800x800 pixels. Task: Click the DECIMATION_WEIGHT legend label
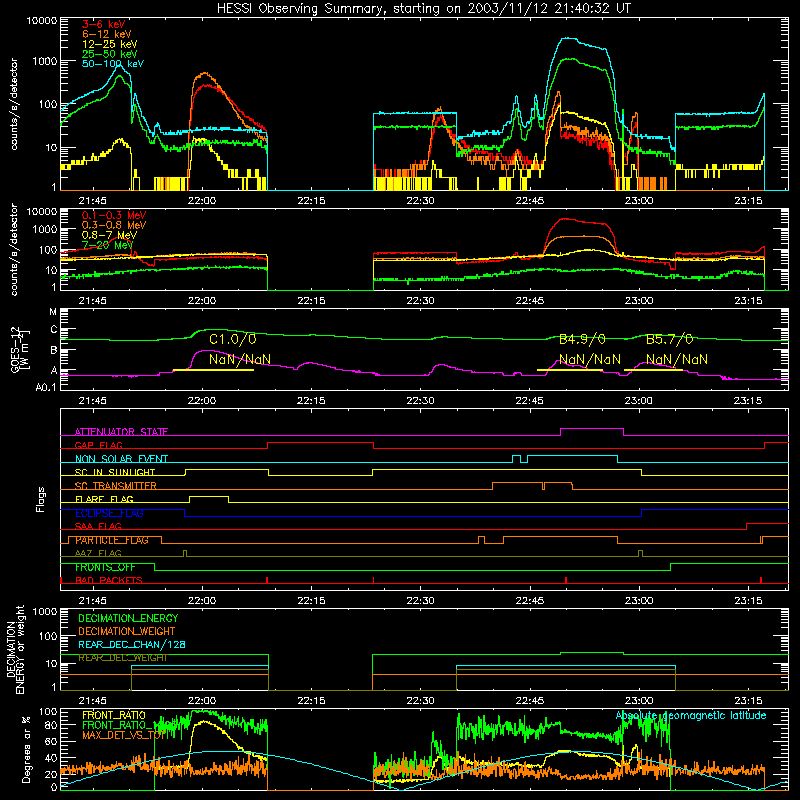tap(127, 631)
